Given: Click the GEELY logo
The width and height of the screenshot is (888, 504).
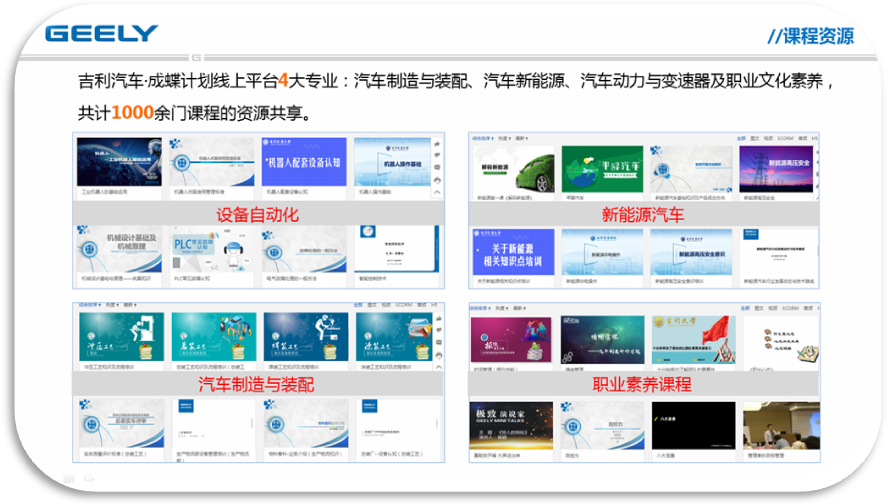Looking at the screenshot, I should [101, 33].
